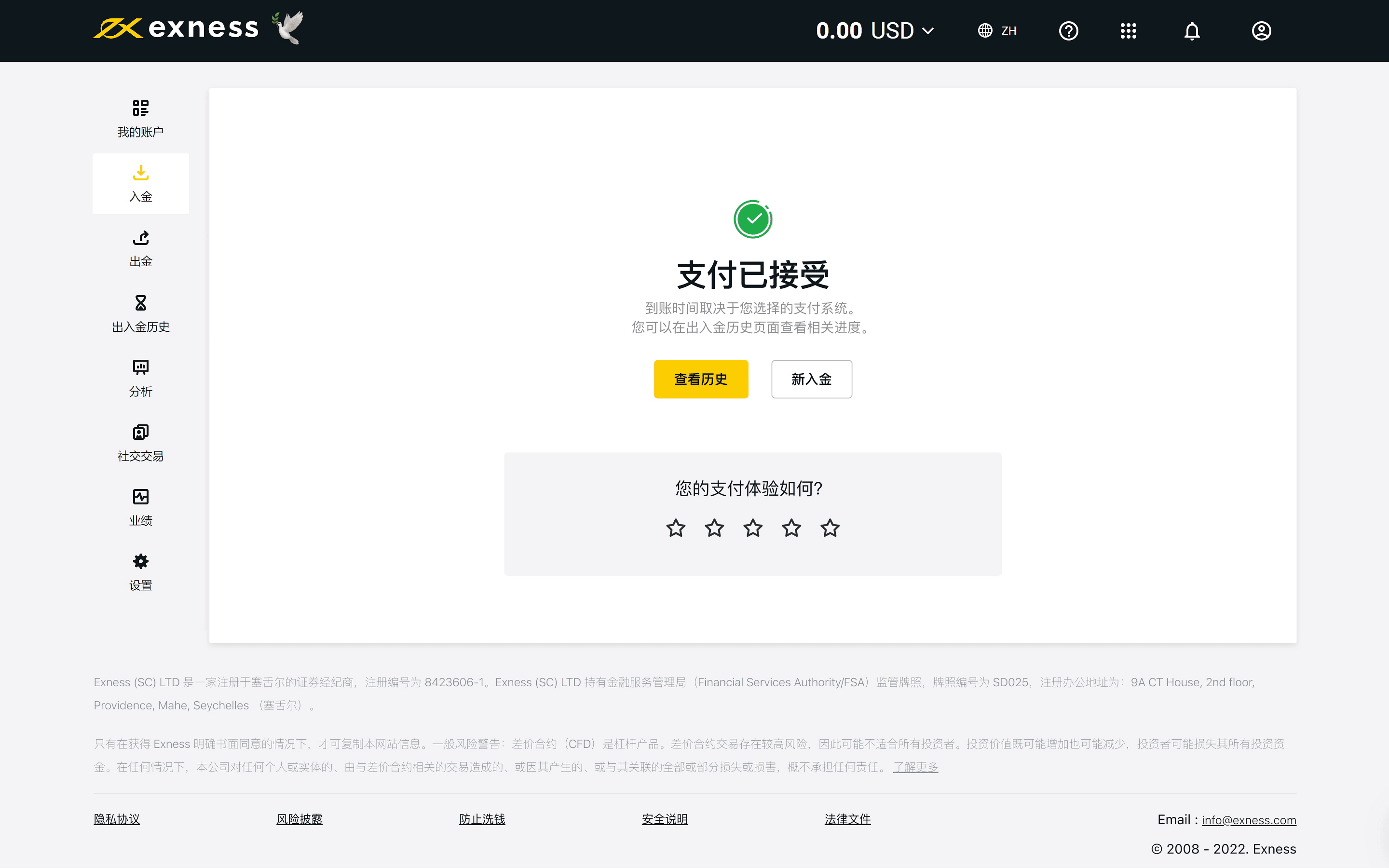The width and height of the screenshot is (1389, 868).
Task: Select the 入金 deposit sidebar item
Action: coord(141,184)
